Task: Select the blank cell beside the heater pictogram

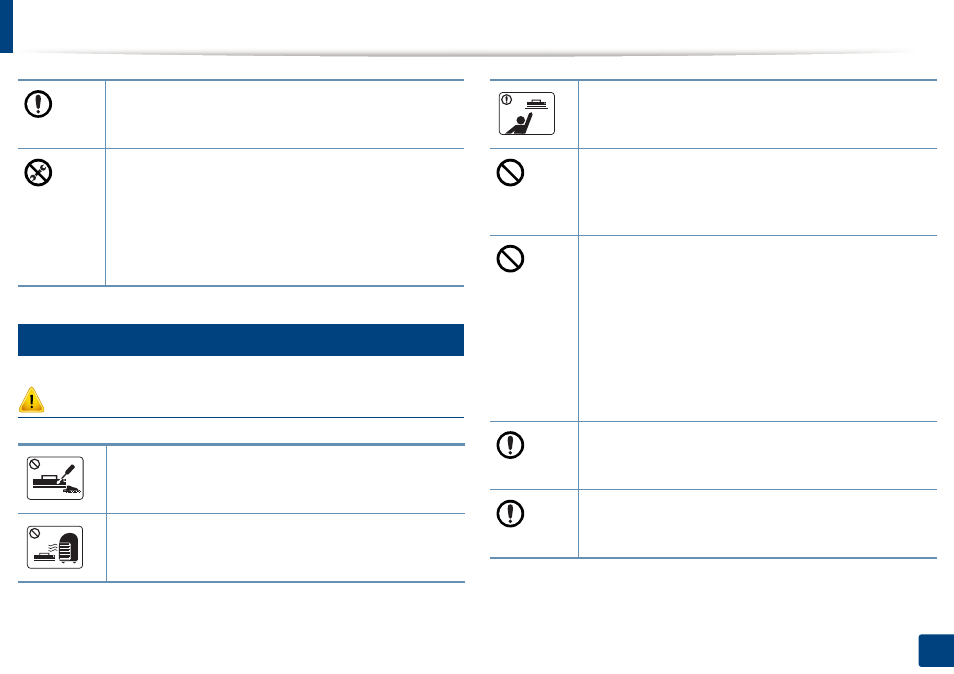Action: (285, 548)
